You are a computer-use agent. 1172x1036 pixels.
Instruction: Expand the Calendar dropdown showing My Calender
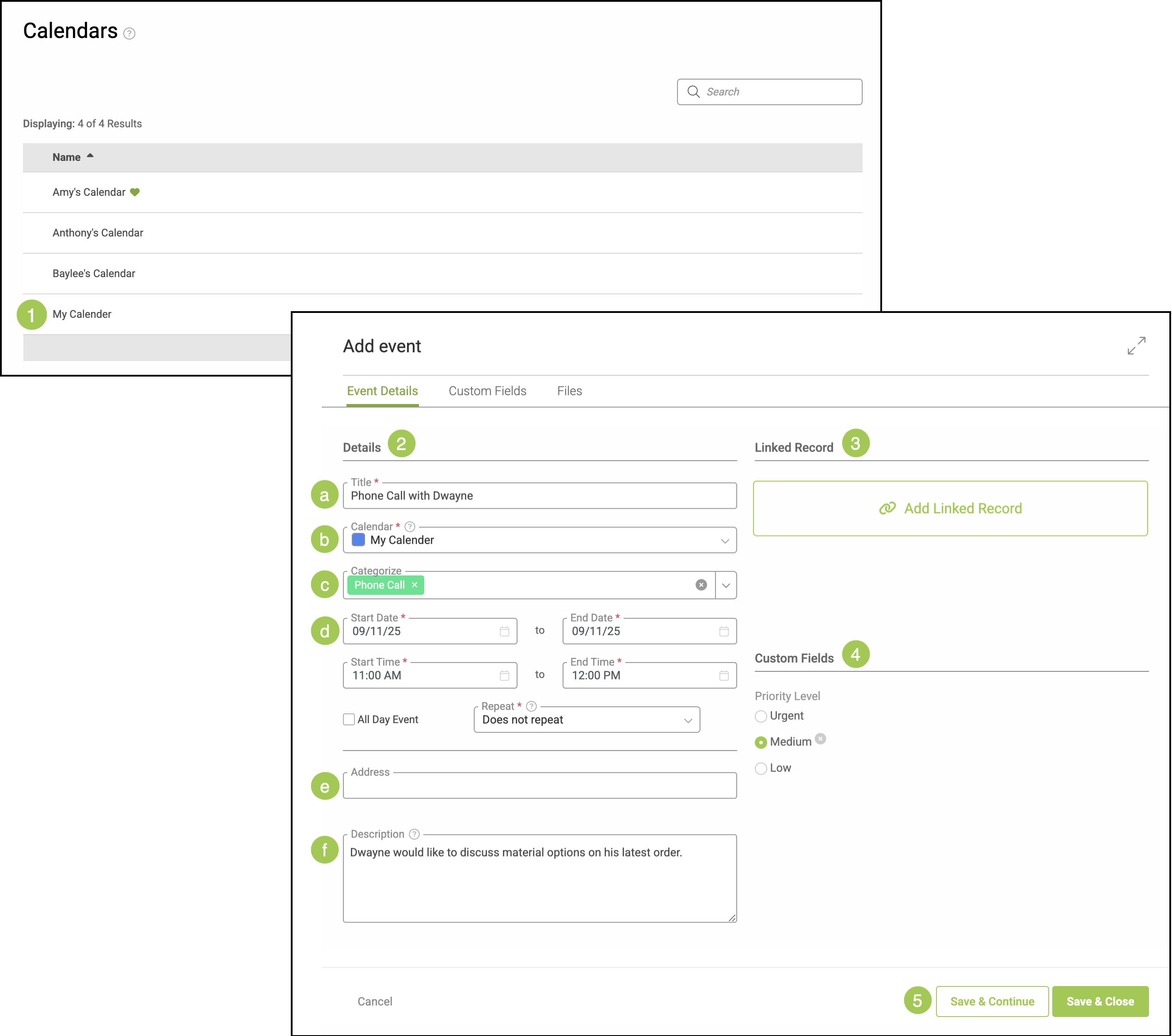(x=725, y=541)
